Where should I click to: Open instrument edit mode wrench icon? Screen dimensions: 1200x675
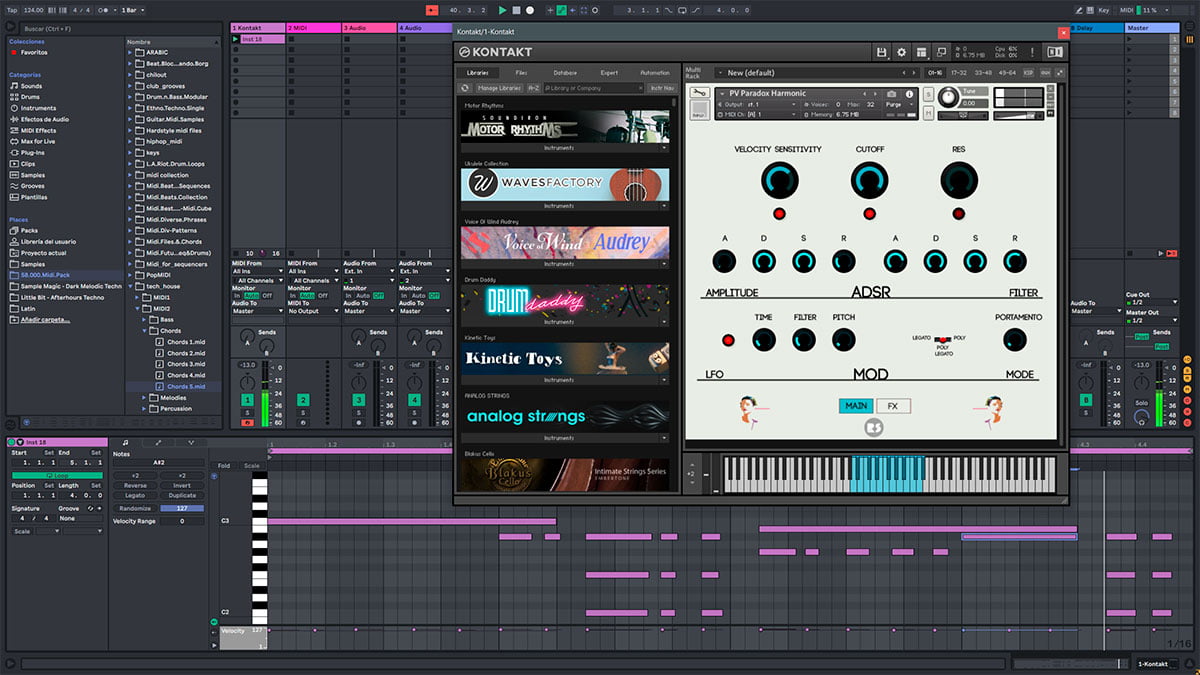click(698, 94)
